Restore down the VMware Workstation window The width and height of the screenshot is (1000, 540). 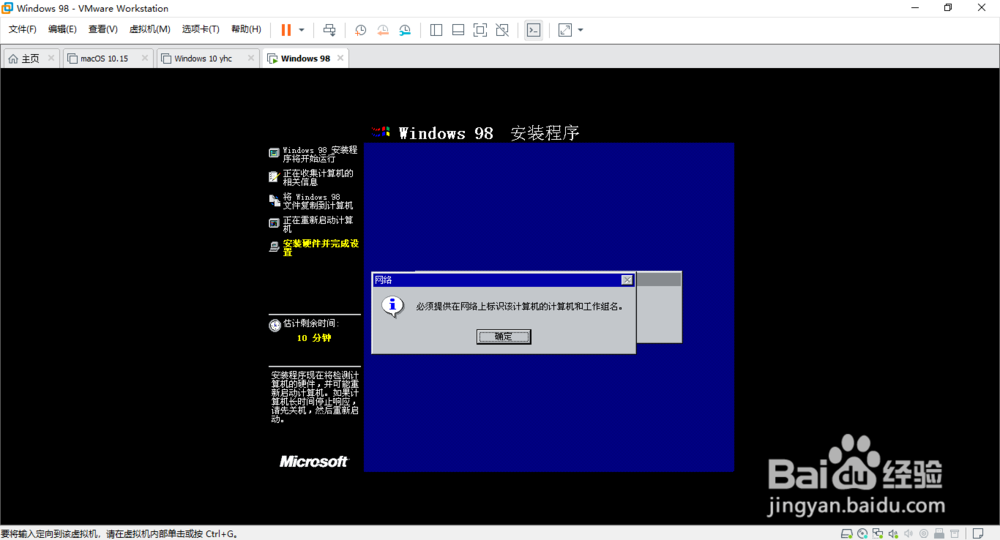point(948,8)
